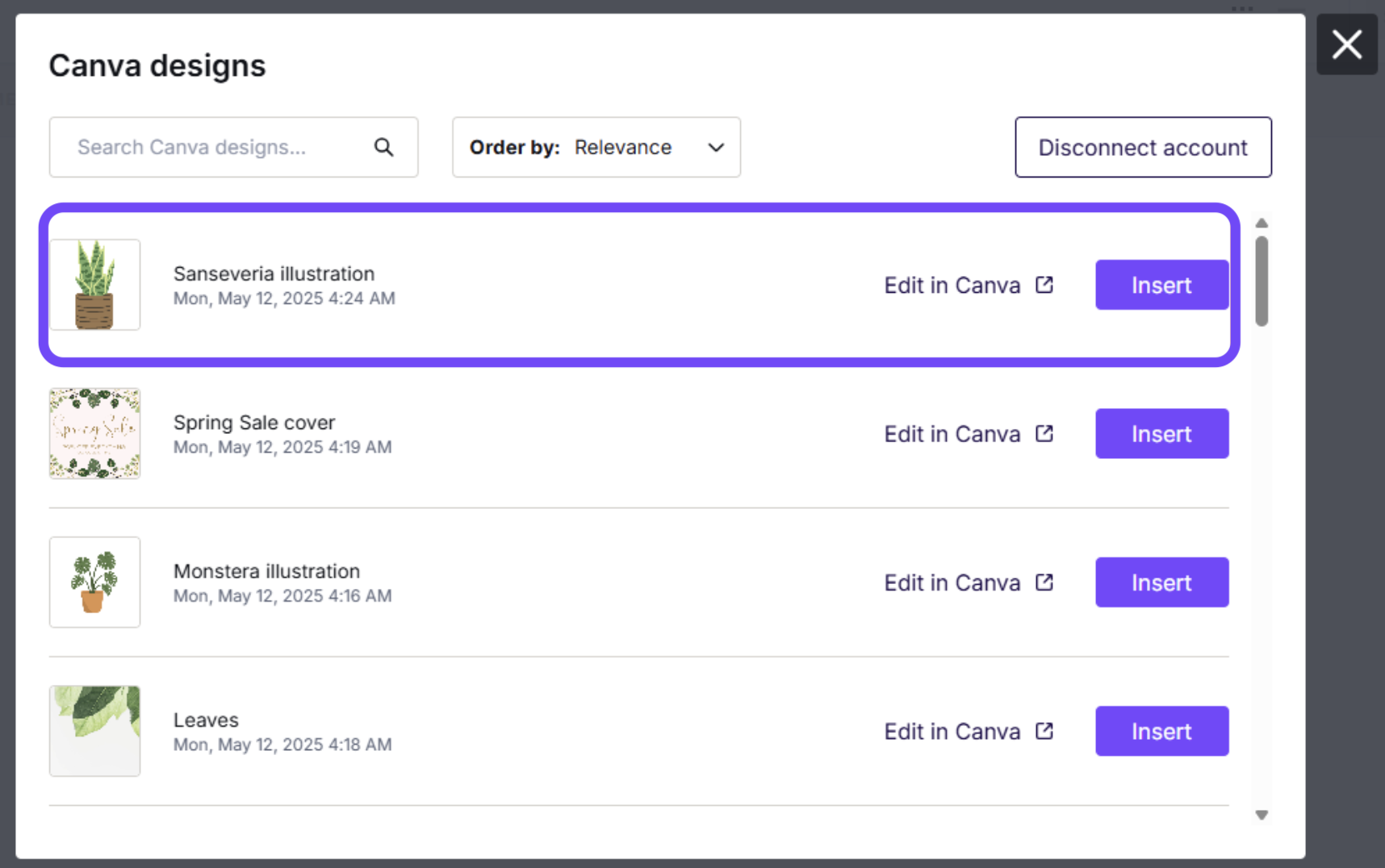This screenshot has height=868, width=1385.
Task: Insert the Sanseveria illustration design
Action: click(1161, 285)
